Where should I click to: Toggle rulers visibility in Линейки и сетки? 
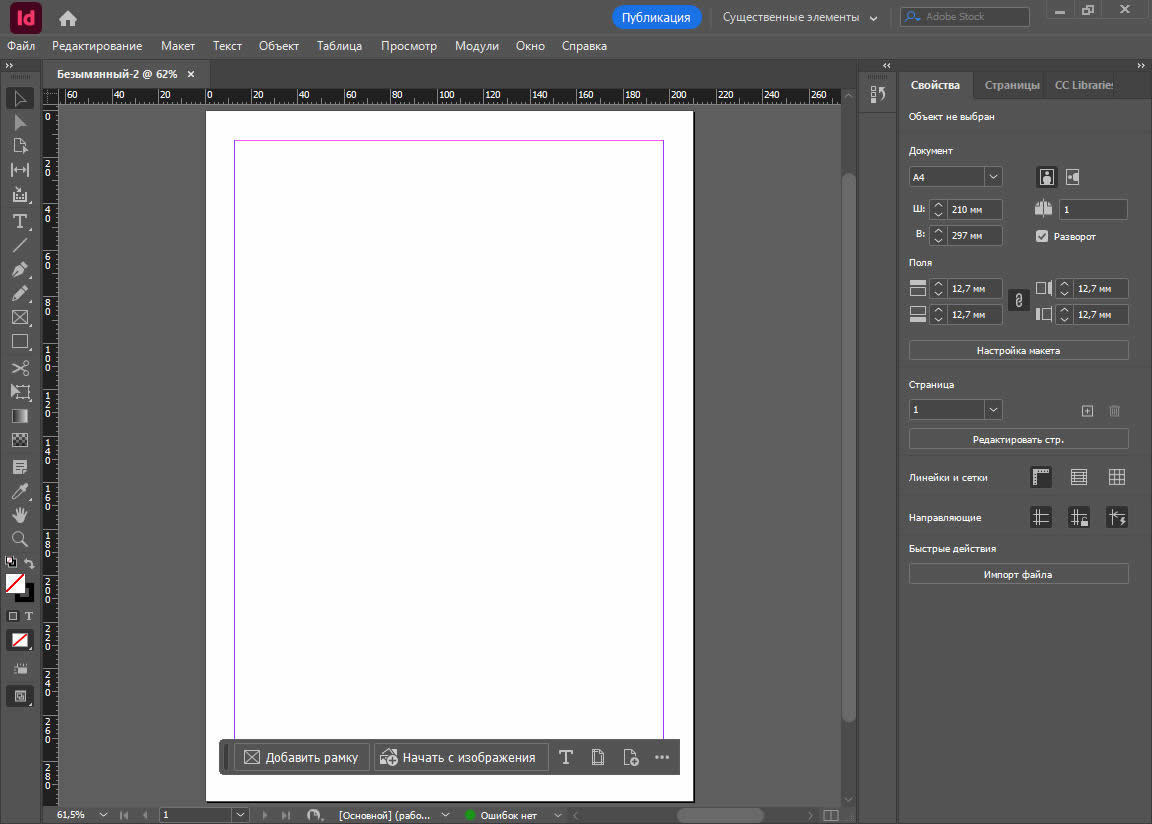pos(1041,477)
